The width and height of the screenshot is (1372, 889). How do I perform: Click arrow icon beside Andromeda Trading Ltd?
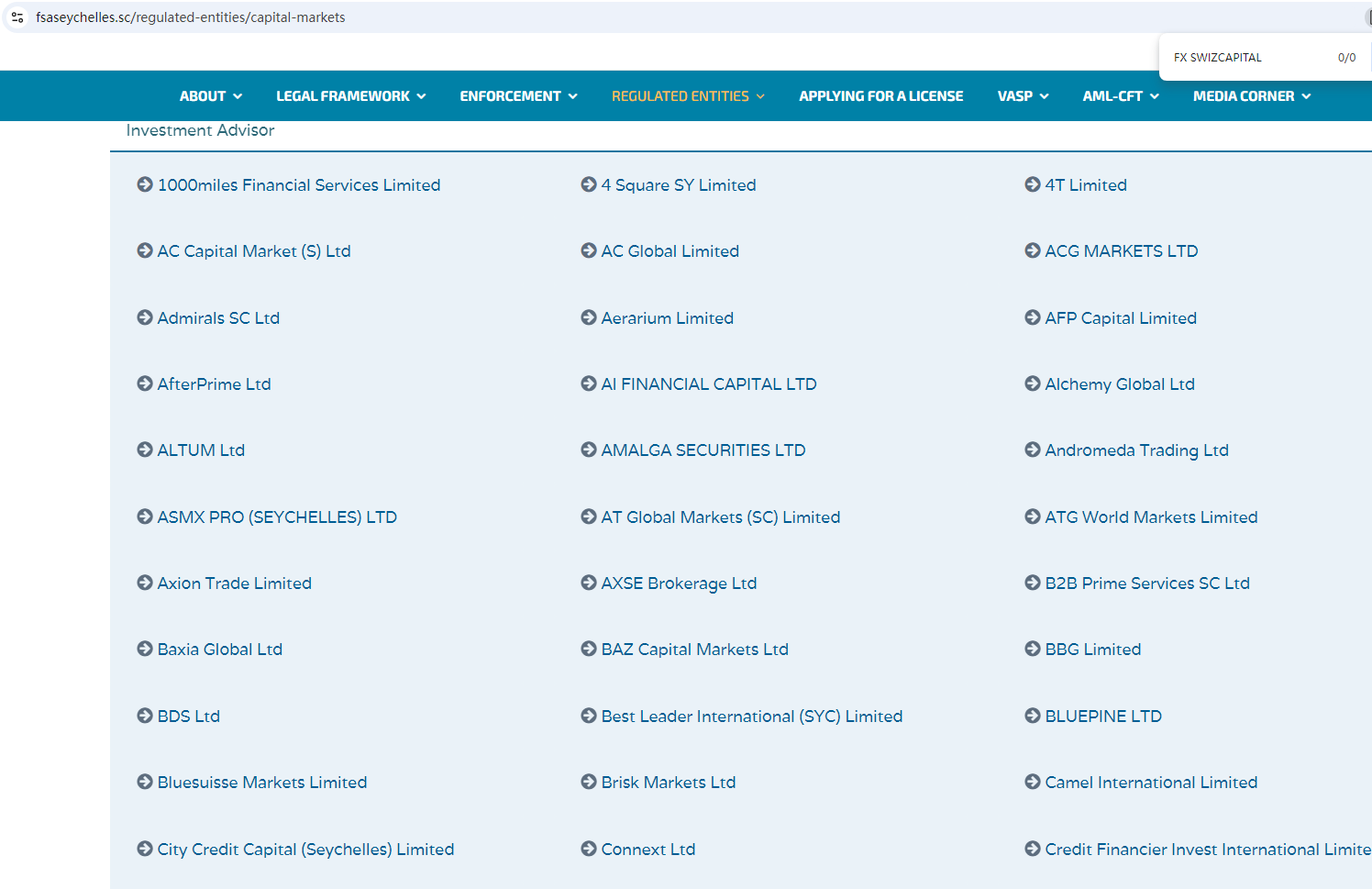click(1033, 450)
